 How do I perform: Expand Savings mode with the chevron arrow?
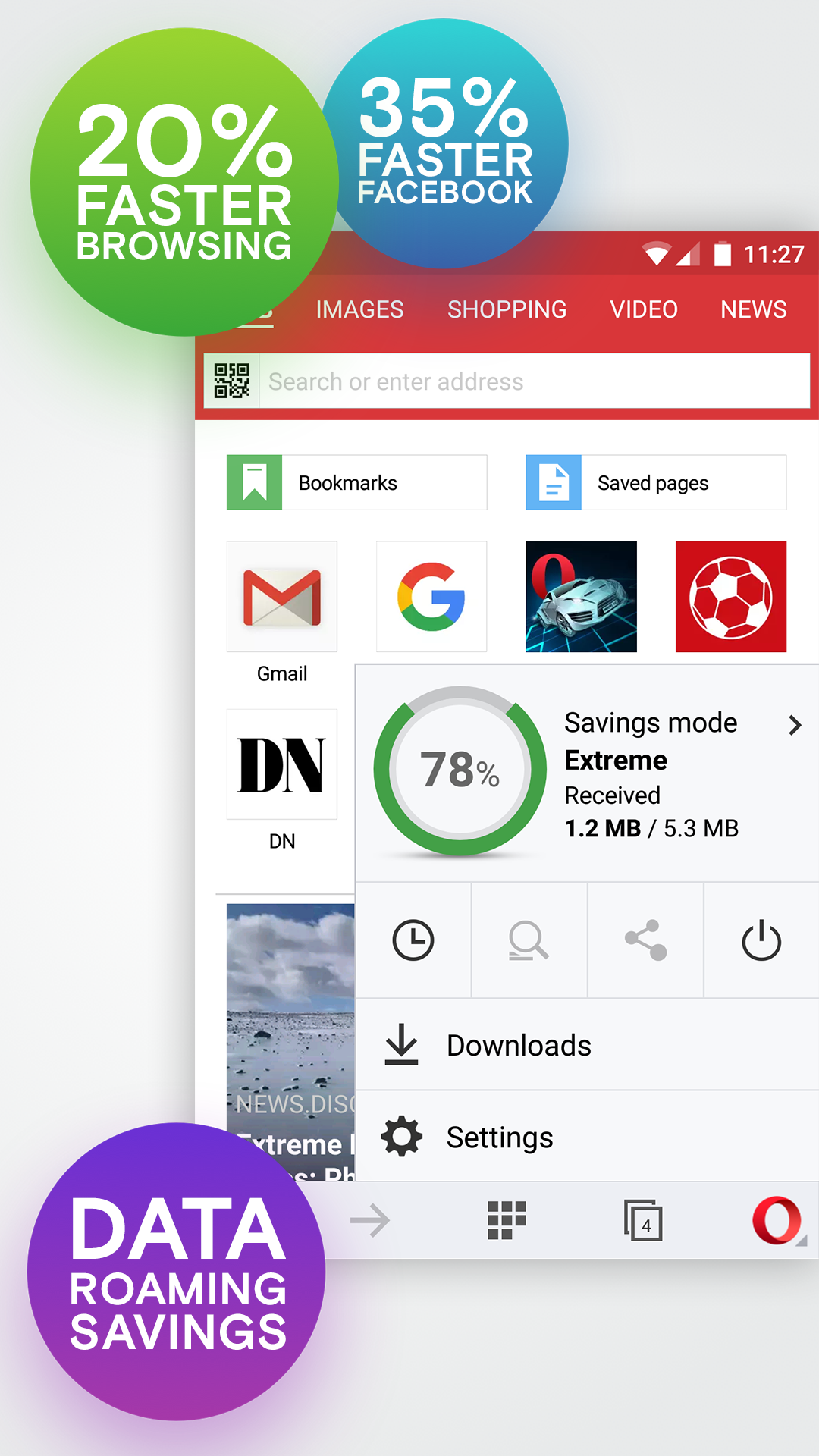point(794,725)
